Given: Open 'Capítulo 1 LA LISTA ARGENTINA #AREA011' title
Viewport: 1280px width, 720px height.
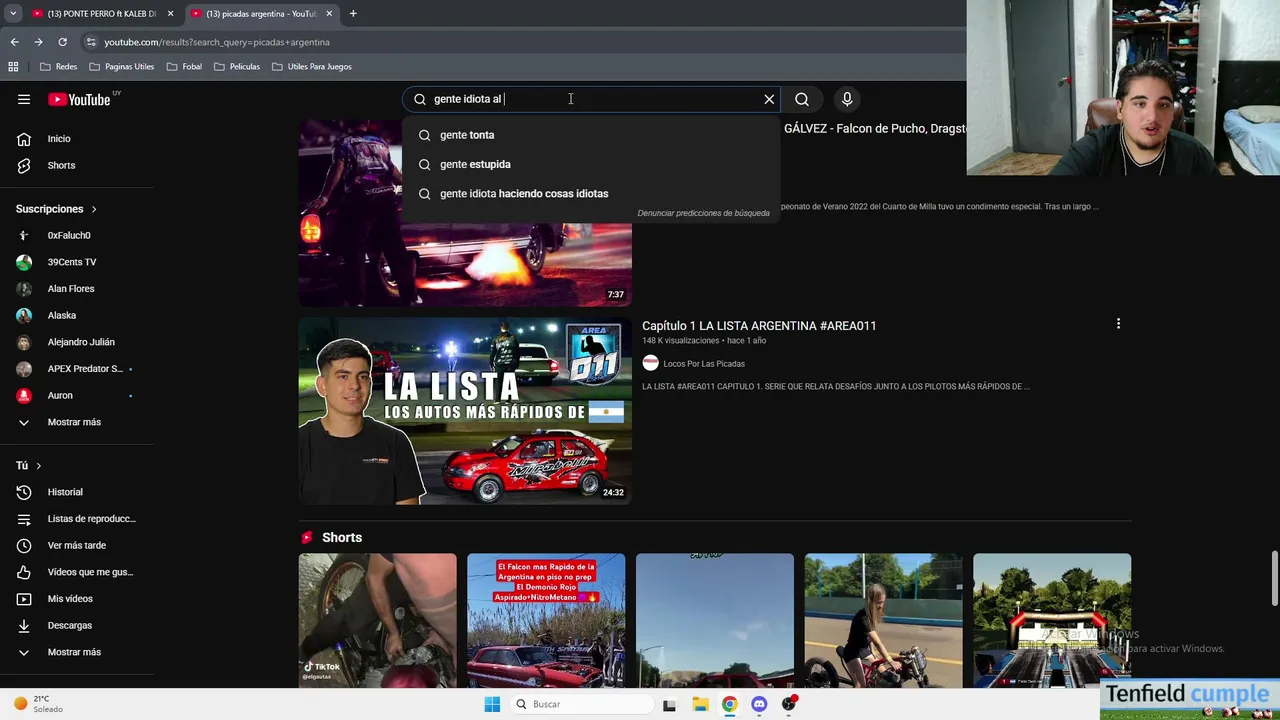Looking at the screenshot, I should (759, 326).
